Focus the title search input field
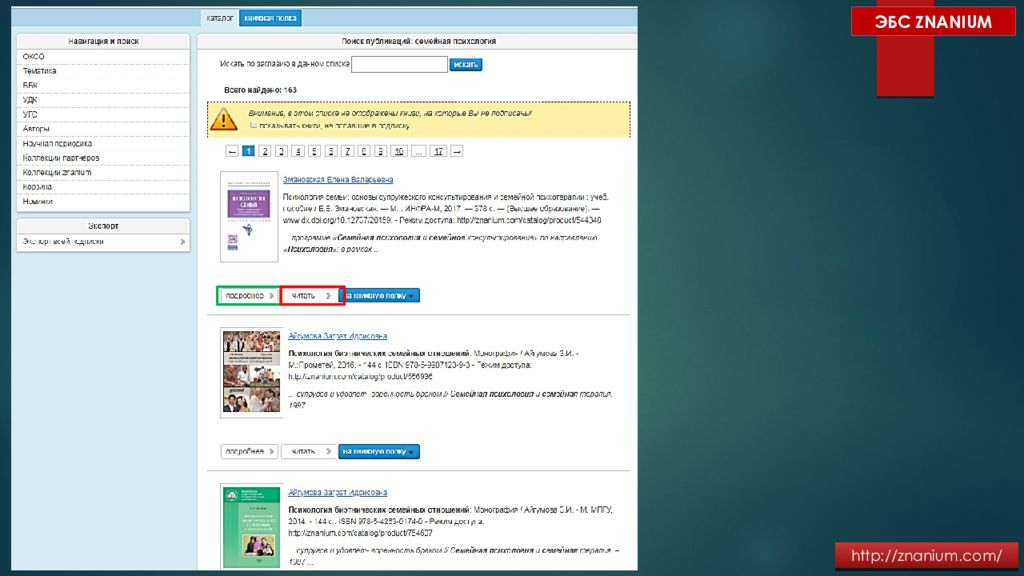The width and height of the screenshot is (1024, 576). coord(399,64)
